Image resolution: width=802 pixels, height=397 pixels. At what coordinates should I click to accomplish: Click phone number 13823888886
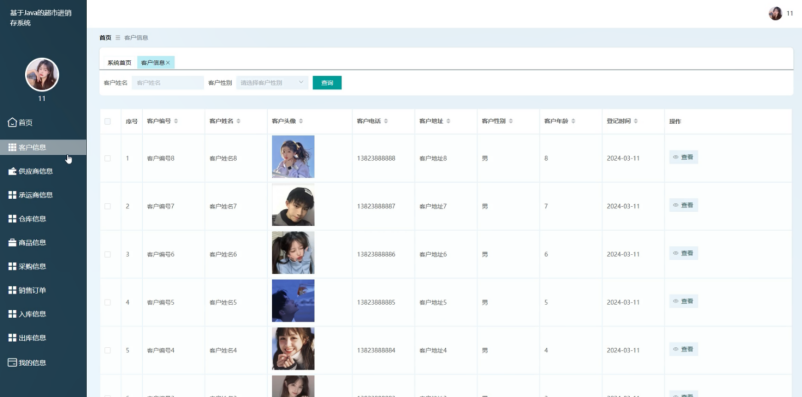coord(376,254)
